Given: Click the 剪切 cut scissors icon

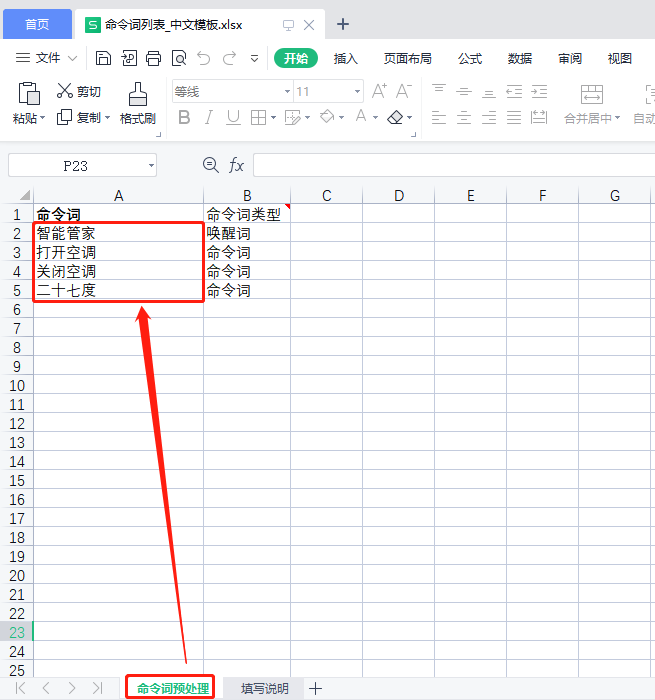Looking at the screenshot, I should click(66, 91).
